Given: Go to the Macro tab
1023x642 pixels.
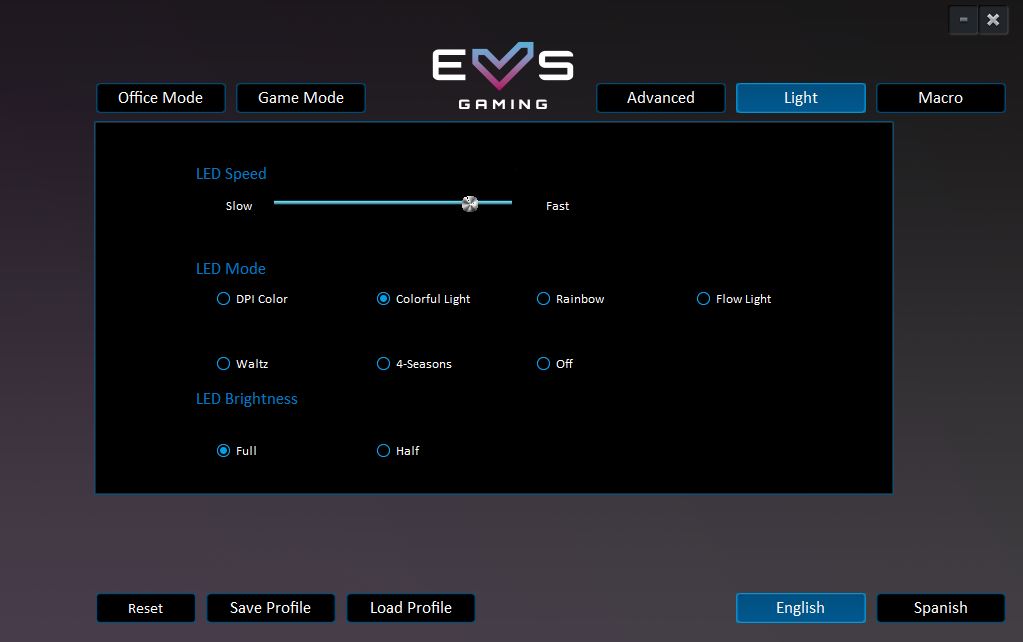Looking at the screenshot, I should pyautogui.click(x=940, y=98).
